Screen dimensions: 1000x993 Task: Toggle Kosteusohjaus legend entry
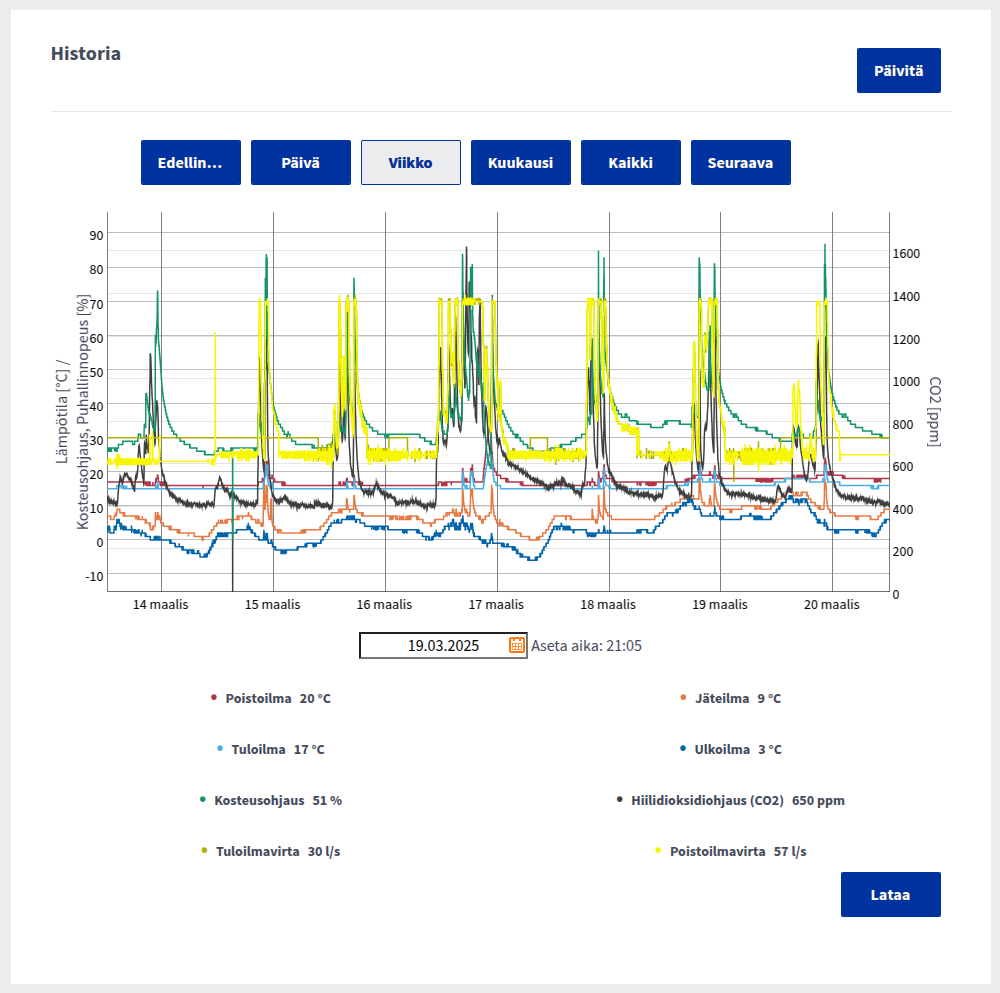tap(277, 800)
